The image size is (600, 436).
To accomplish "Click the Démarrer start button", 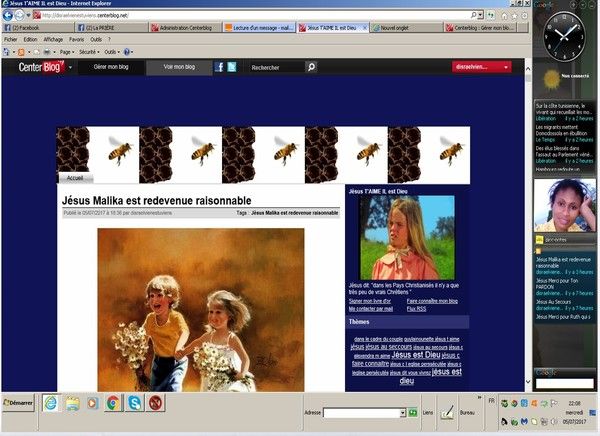I will [18, 403].
